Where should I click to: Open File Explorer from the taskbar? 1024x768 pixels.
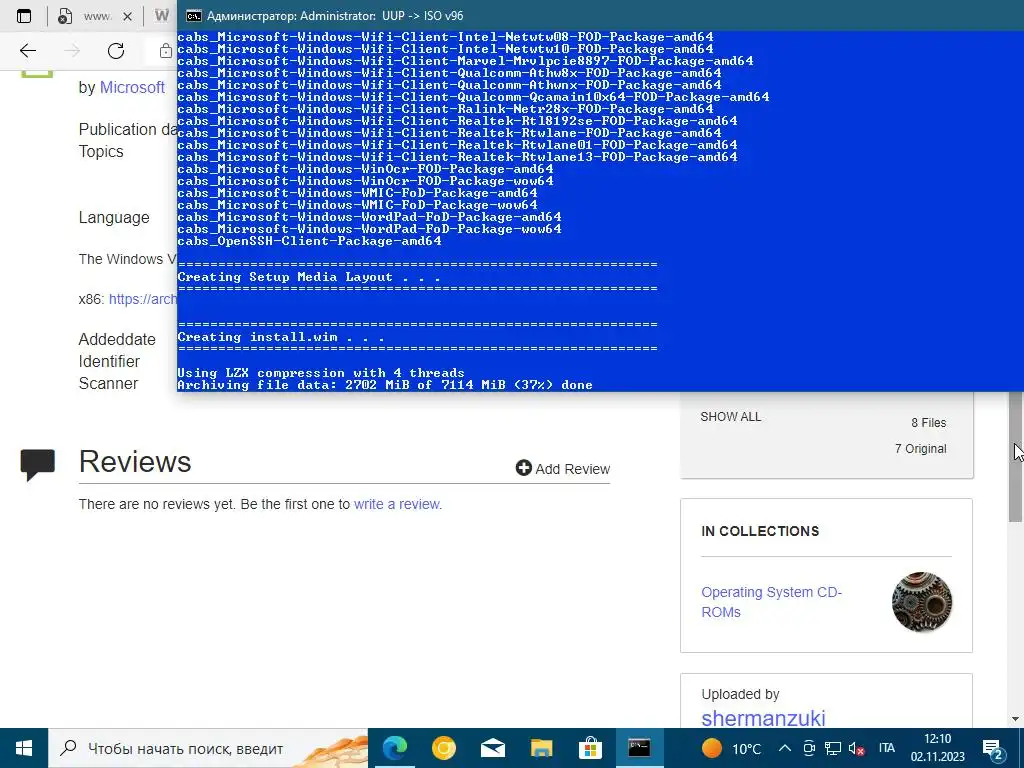tap(541, 748)
